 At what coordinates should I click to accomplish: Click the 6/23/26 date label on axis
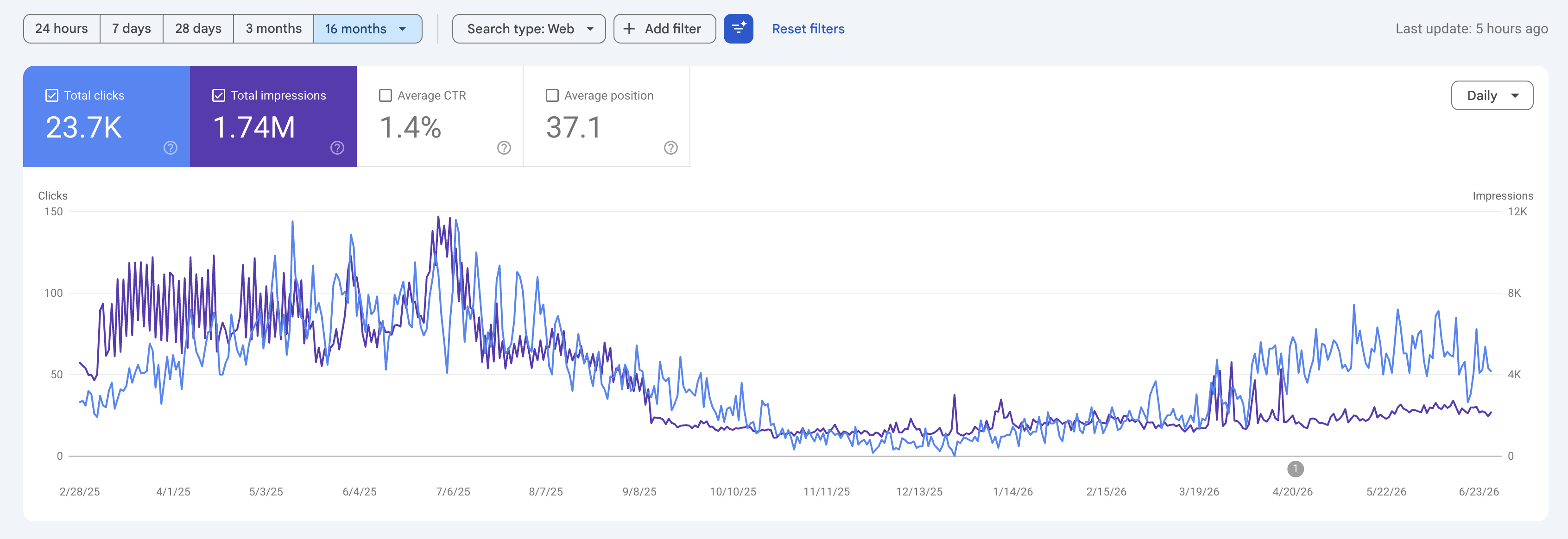pos(1479,492)
